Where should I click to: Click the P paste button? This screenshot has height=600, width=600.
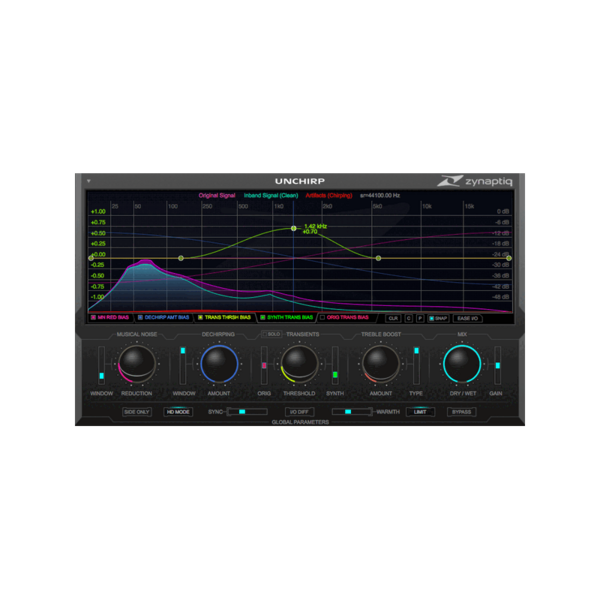pos(420,318)
